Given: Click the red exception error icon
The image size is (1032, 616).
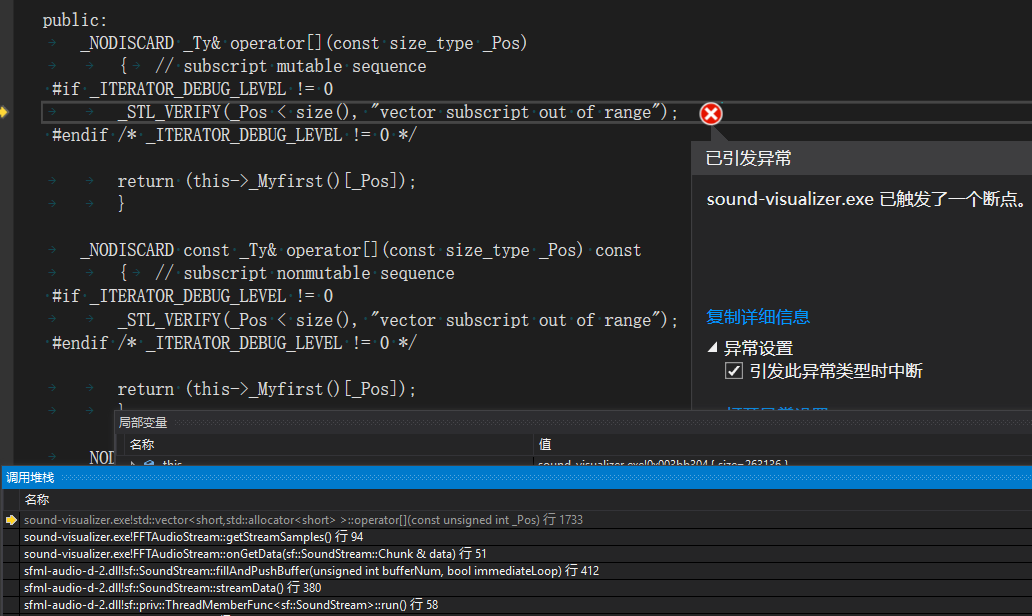Looking at the screenshot, I should (x=710, y=114).
